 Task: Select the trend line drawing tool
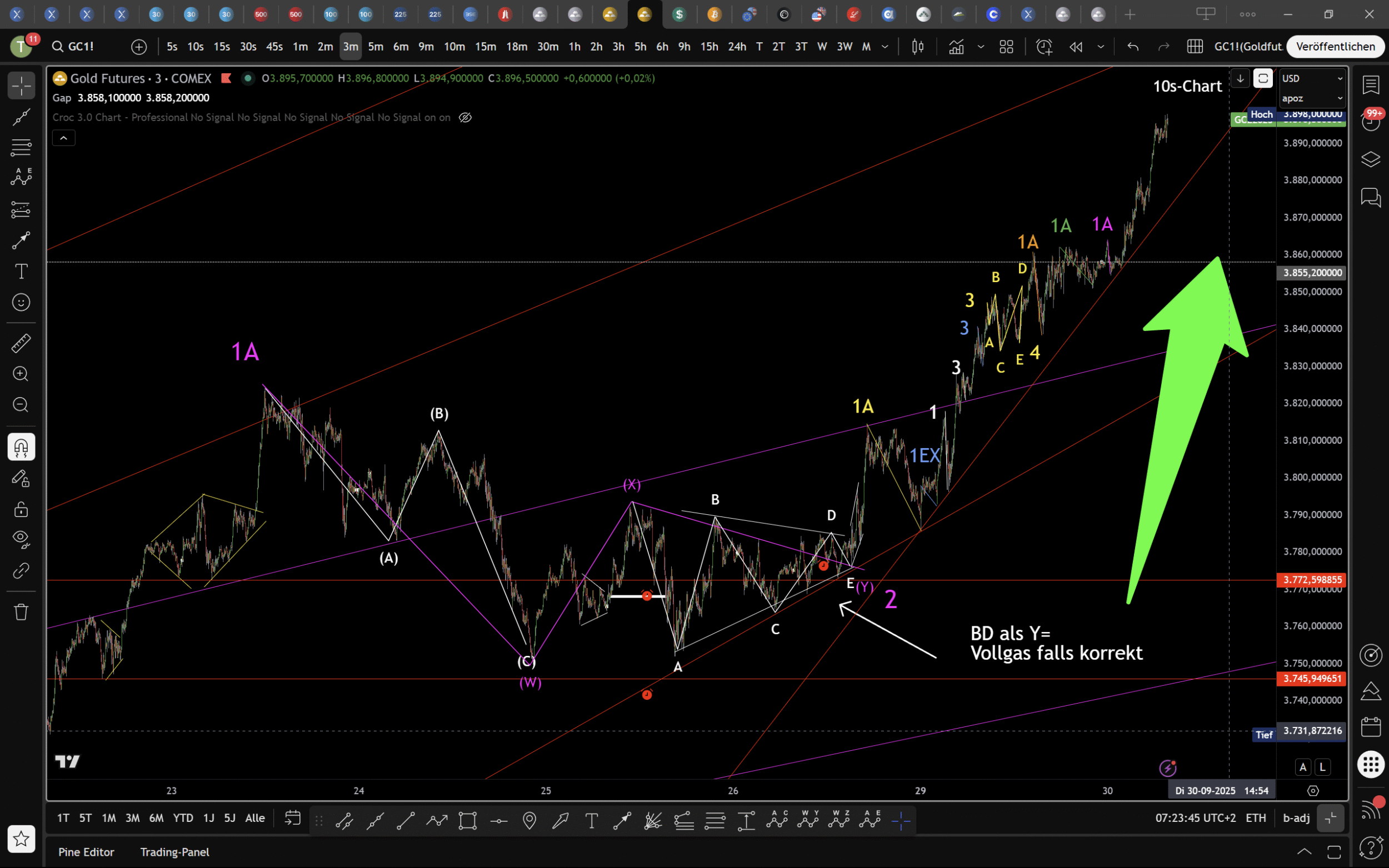coord(21,117)
